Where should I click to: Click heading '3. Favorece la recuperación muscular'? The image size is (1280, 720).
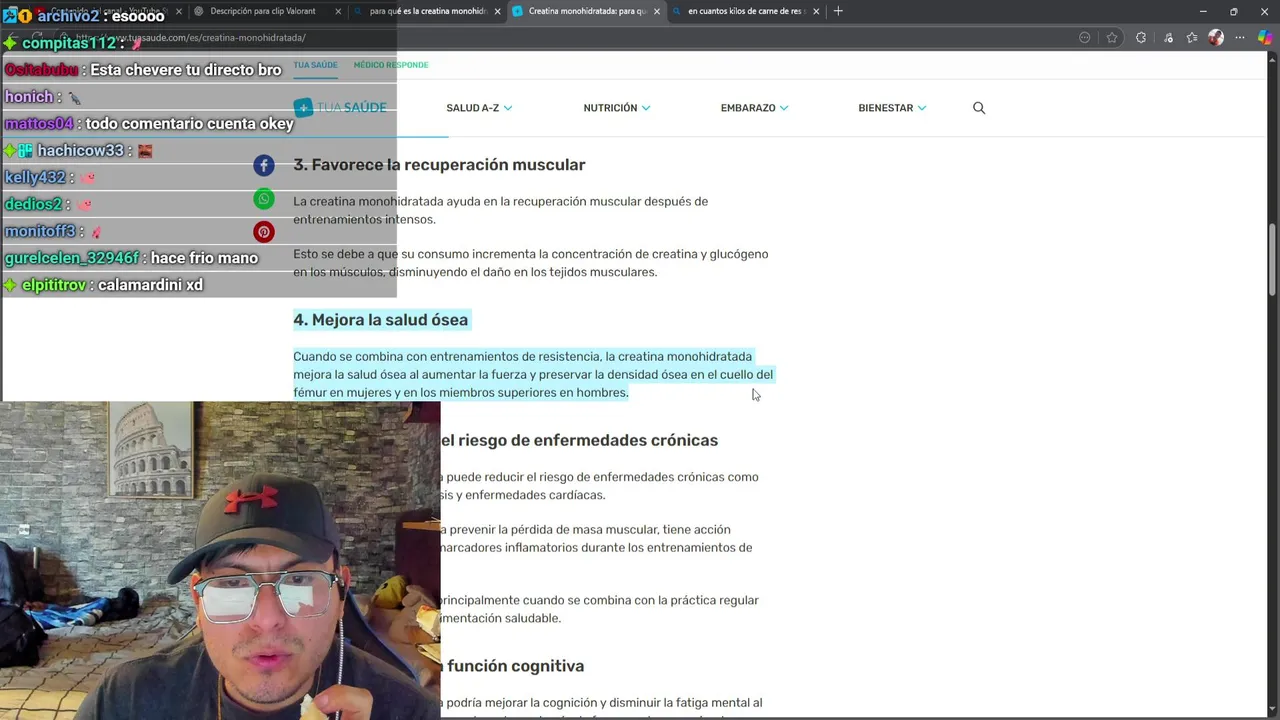(x=439, y=165)
